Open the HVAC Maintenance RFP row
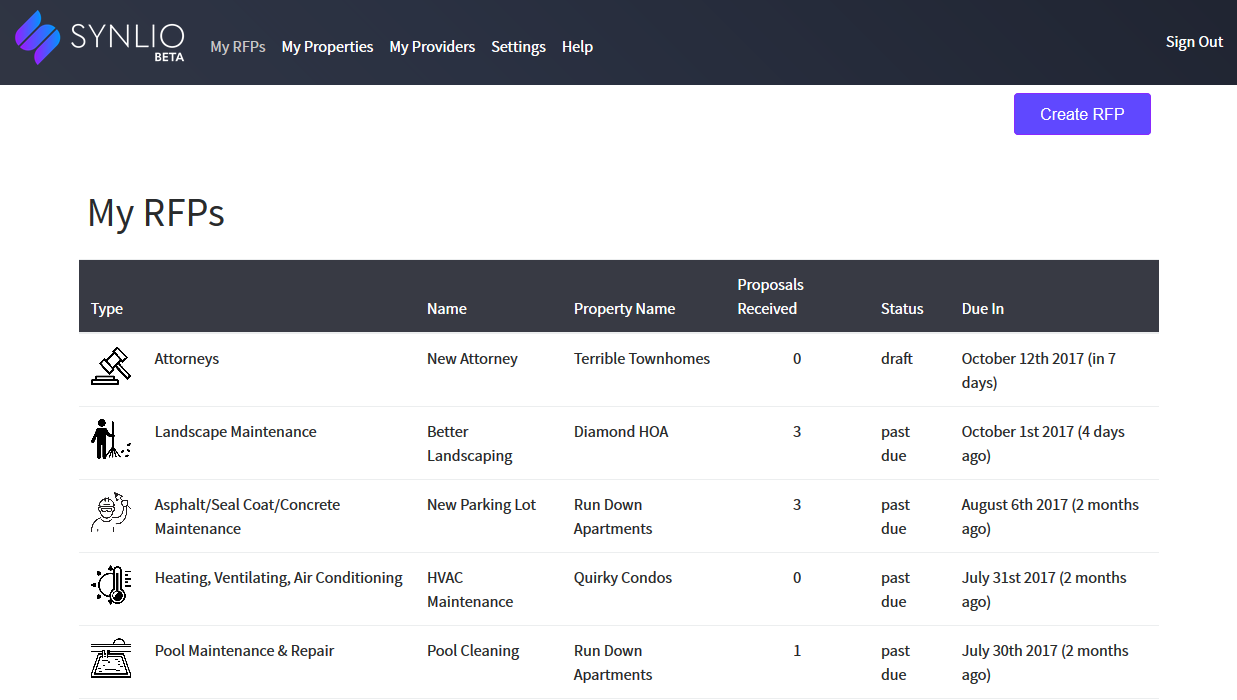 [x=469, y=590]
